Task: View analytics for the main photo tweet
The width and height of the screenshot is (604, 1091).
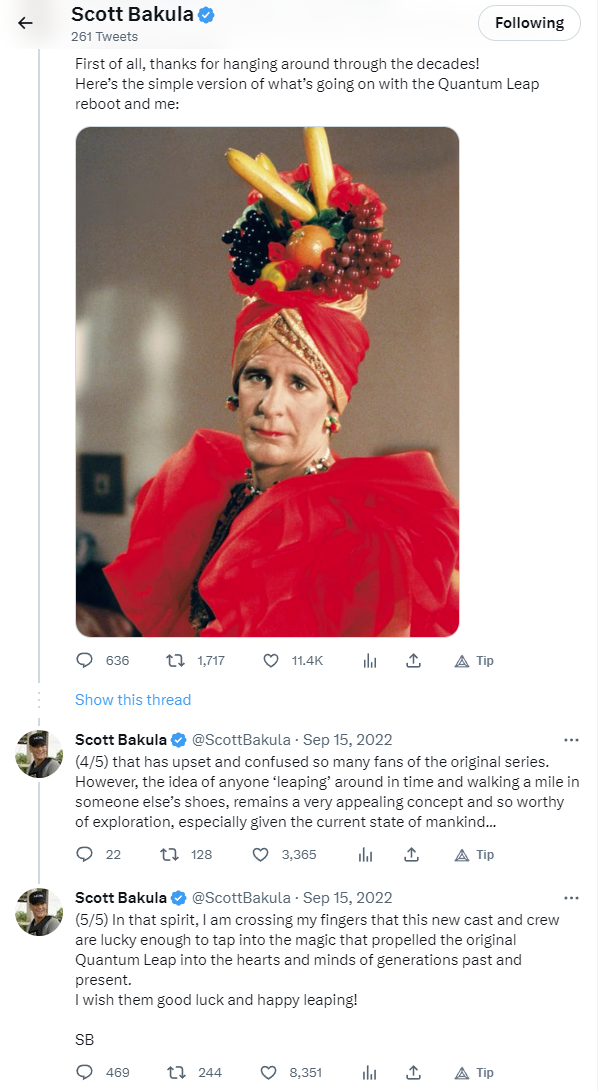Action: tap(369, 661)
